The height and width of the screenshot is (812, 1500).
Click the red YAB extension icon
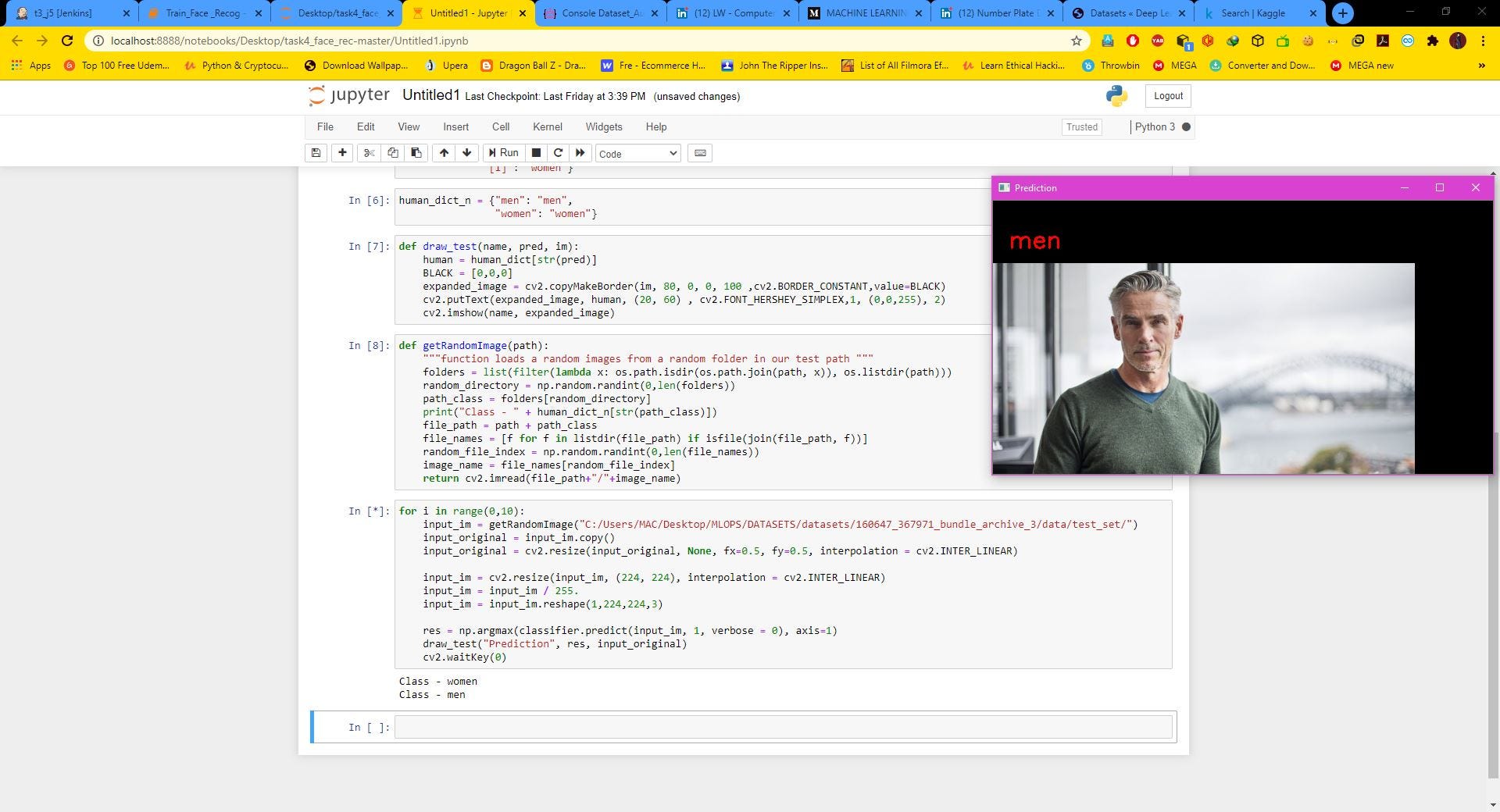tap(1158, 41)
